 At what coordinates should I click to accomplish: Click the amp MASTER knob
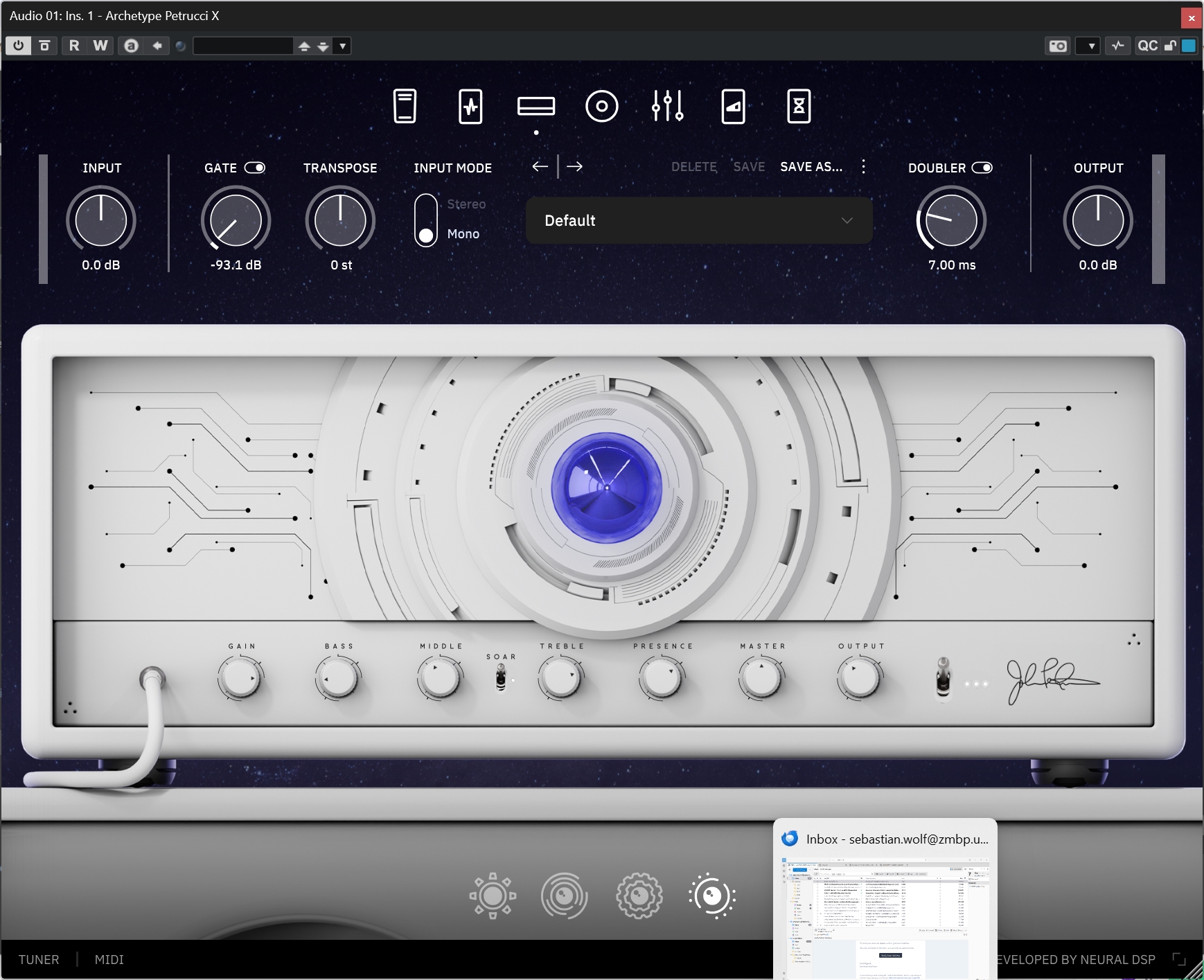click(761, 679)
